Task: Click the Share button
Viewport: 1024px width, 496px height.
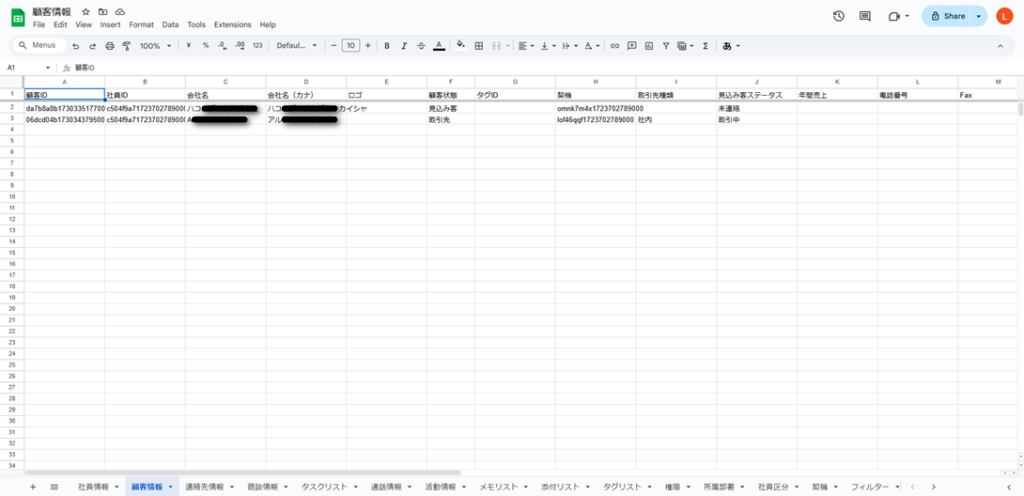Action: 948,16
